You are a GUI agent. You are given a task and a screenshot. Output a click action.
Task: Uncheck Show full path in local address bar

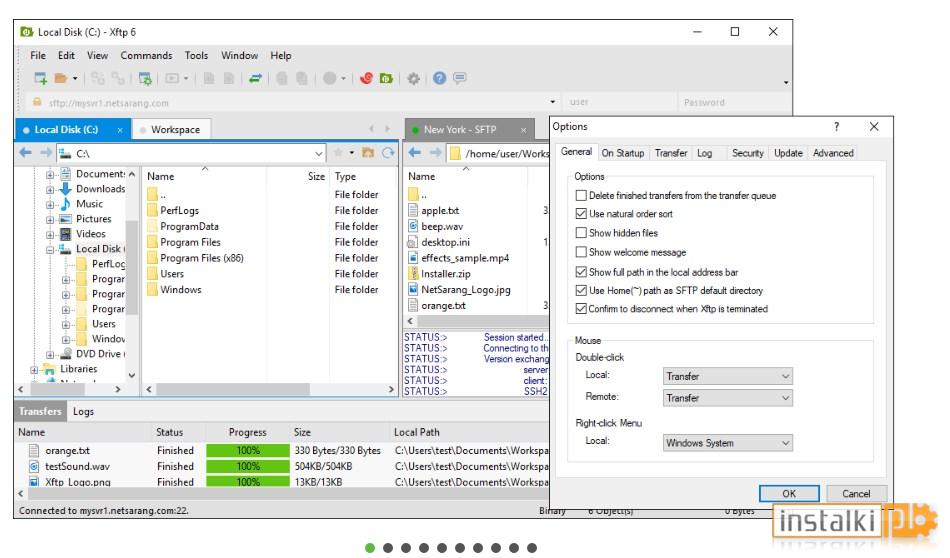(x=581, y=271)
